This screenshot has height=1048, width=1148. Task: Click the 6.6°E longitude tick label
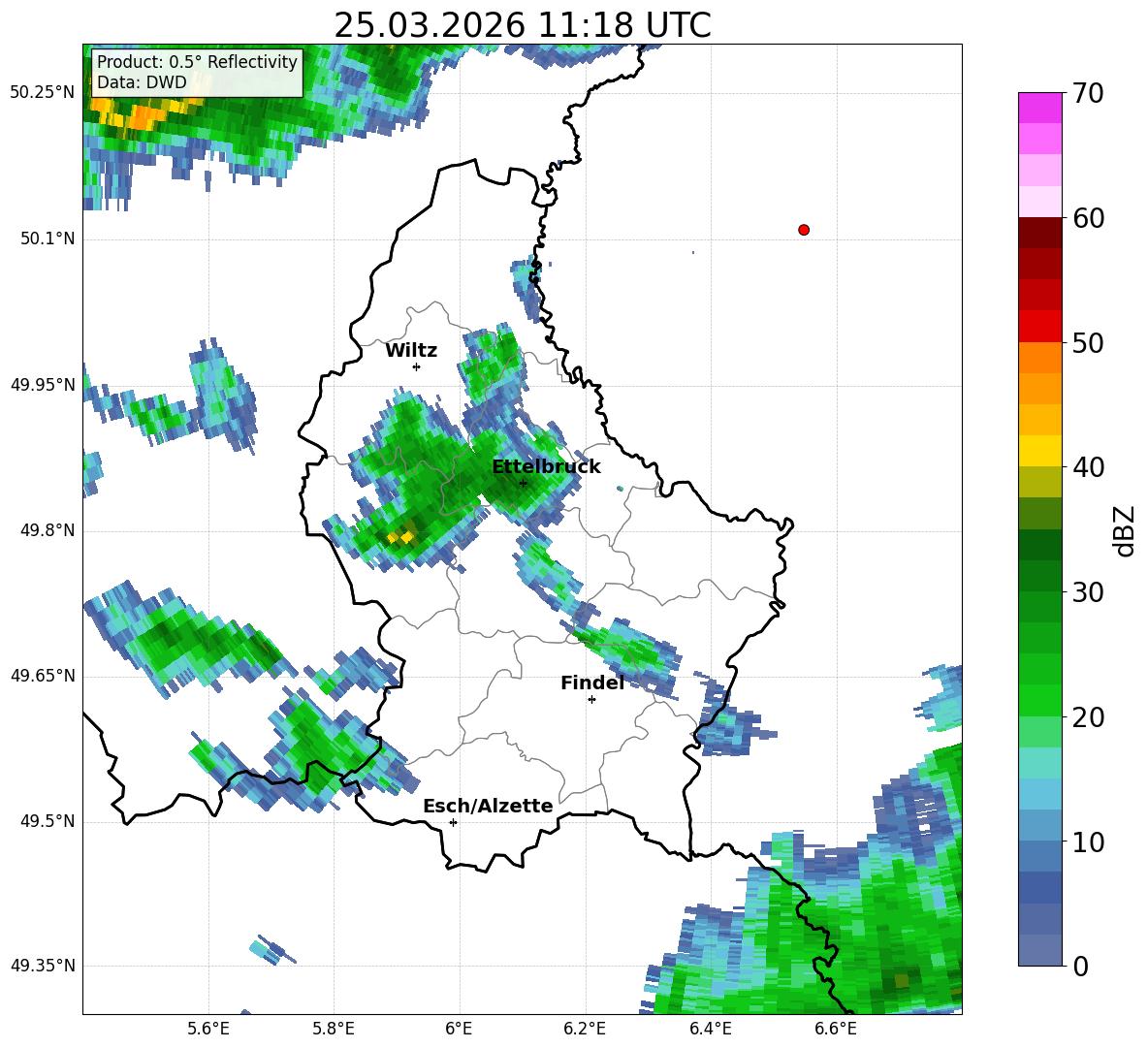click(836, 1029)
